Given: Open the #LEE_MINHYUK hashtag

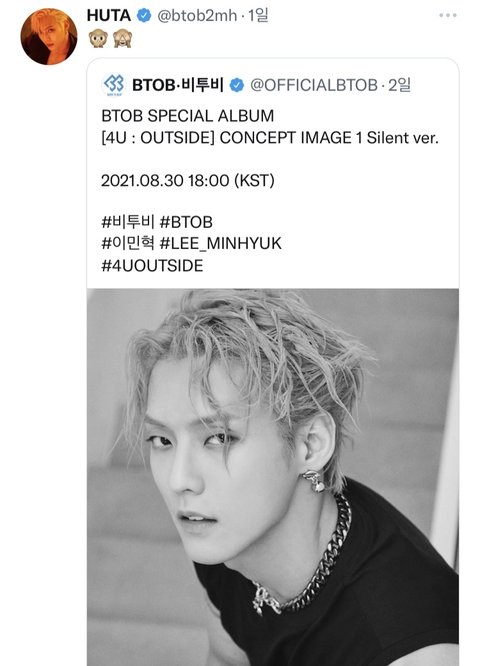Looking at the screenshot, I should click(x=221, y=243).
